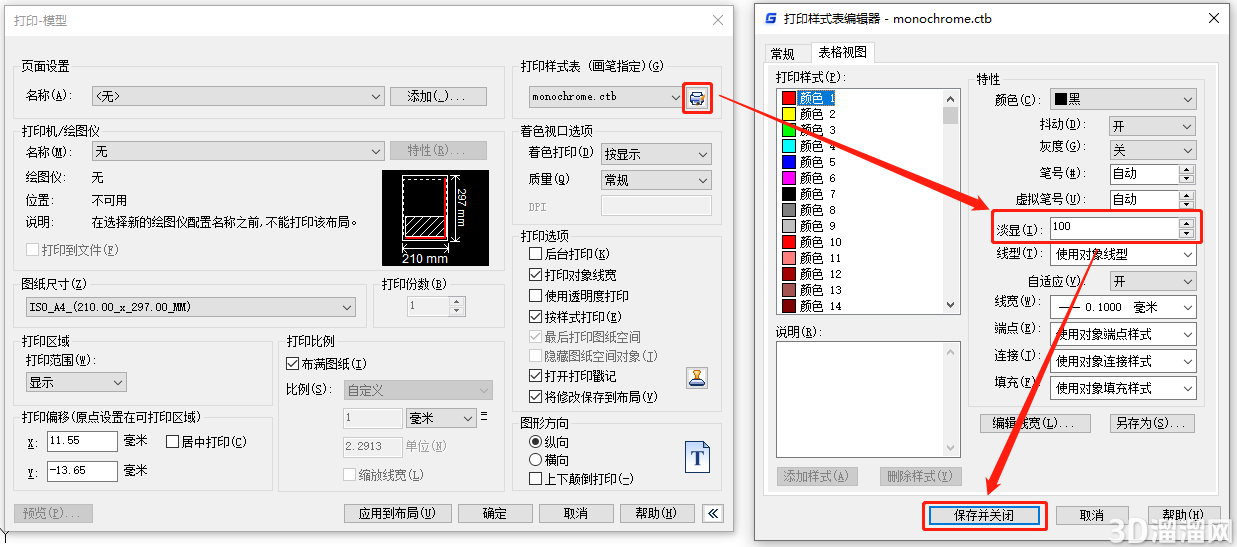This screenshot has width=1237, height=547.
Task: Open 毫米 unit dropdown in print scale
Action: (442, 418)
